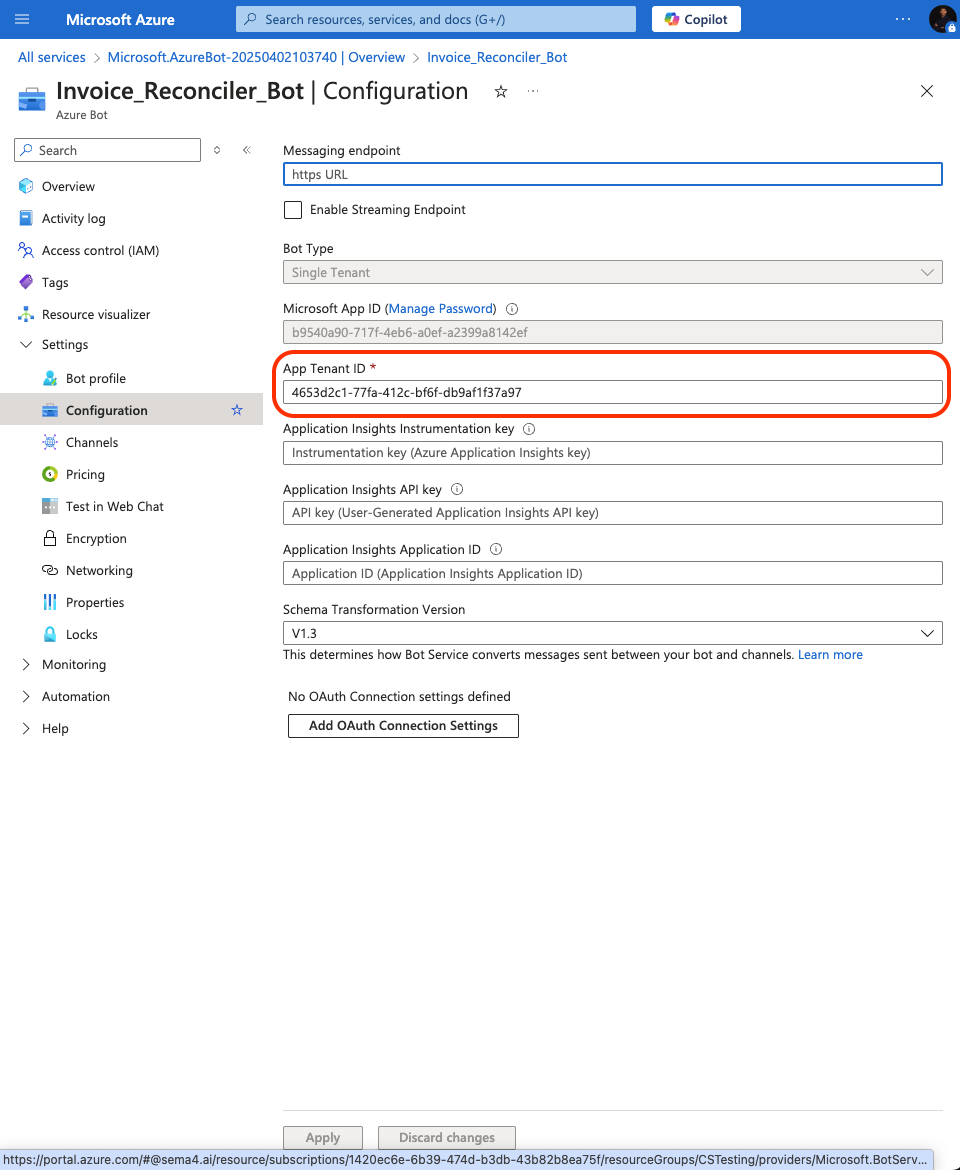The image size is (960, 1170).
Task: Click the global search bar
Action: coord(436,19)
